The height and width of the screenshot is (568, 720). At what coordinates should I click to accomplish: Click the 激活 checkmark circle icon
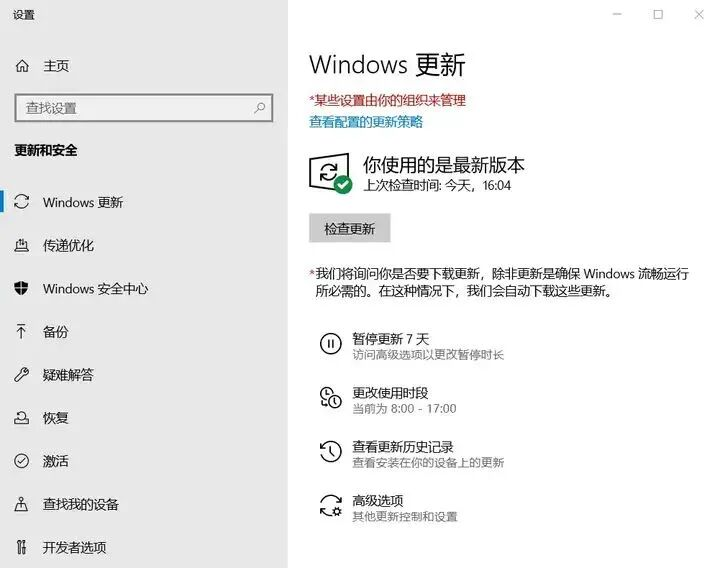pyautogui.click(x=22, y=461)
